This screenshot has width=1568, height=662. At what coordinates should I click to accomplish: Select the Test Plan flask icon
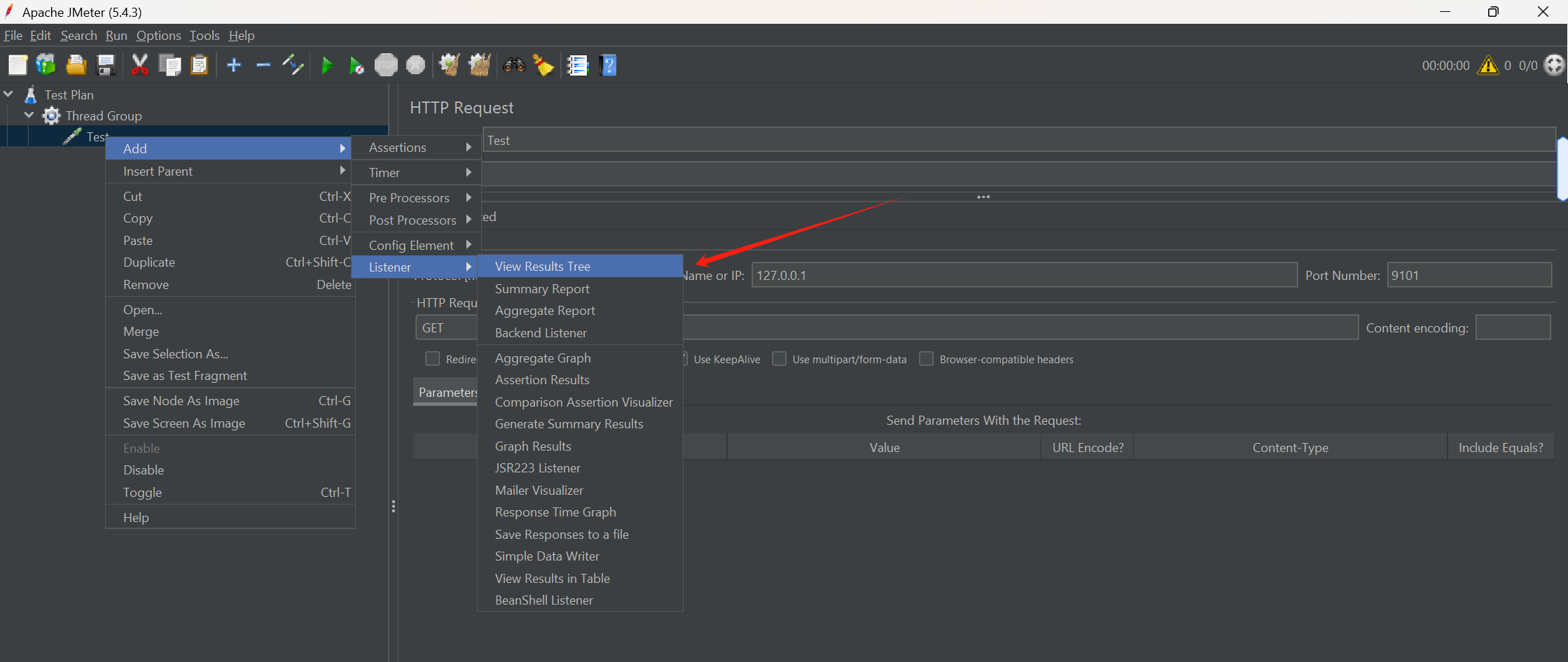(31, 94)
